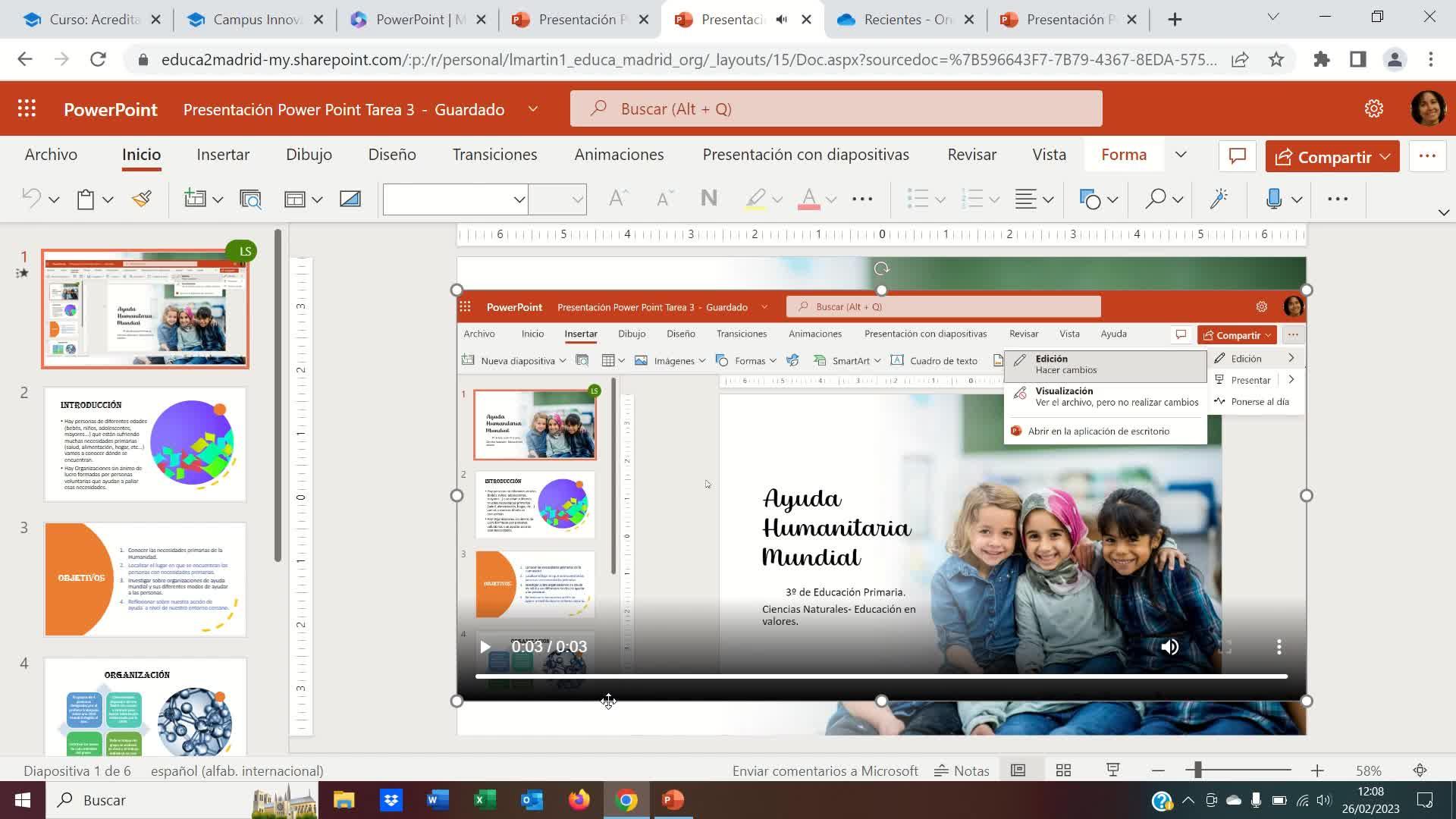This screenshot has width=1456, height=819.
Task: Open the Compartir dropdown arrow
Action: (1385, 156)
